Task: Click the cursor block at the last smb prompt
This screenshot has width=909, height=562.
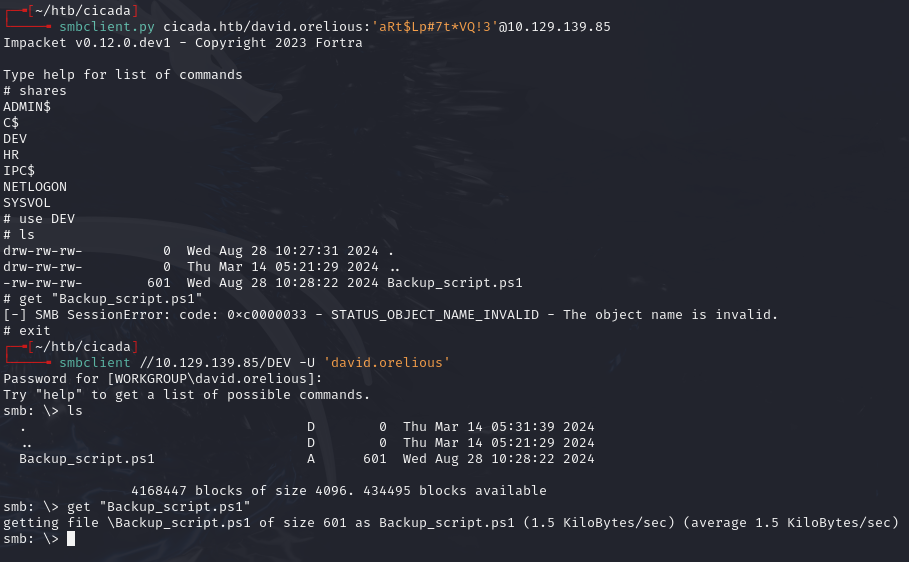Action: tap(71, 539)
